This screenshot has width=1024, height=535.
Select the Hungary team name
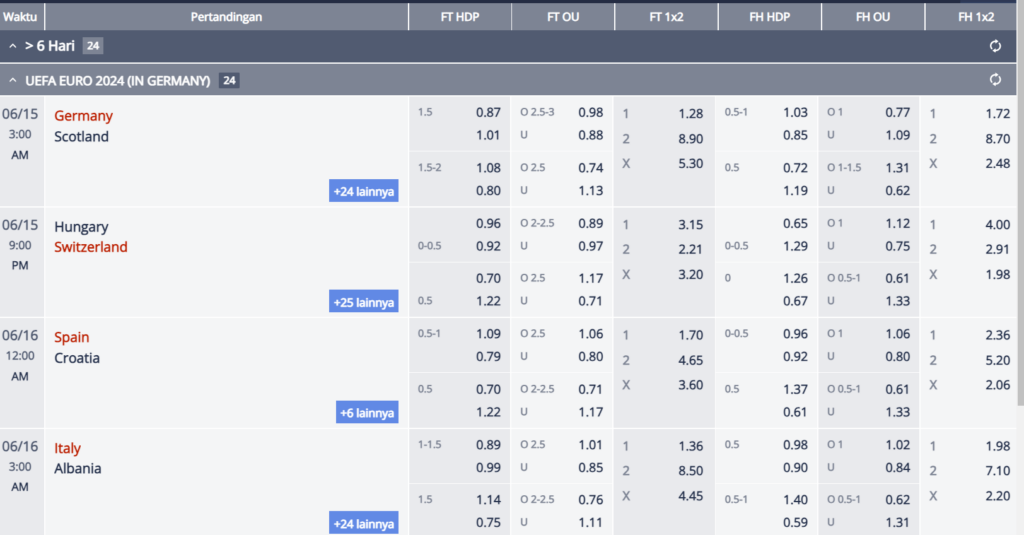(x=81, y=227)
